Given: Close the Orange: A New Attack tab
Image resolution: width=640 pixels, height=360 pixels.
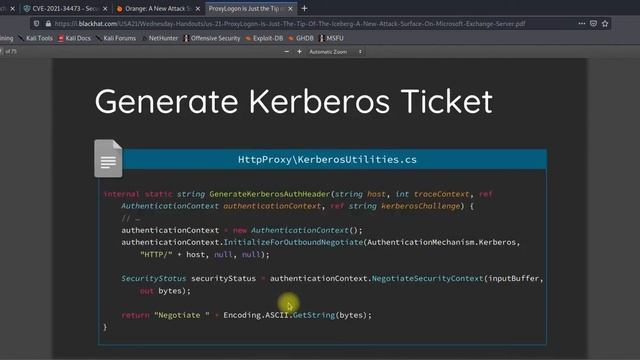Looking at the screenshot, I should (198, 9).
